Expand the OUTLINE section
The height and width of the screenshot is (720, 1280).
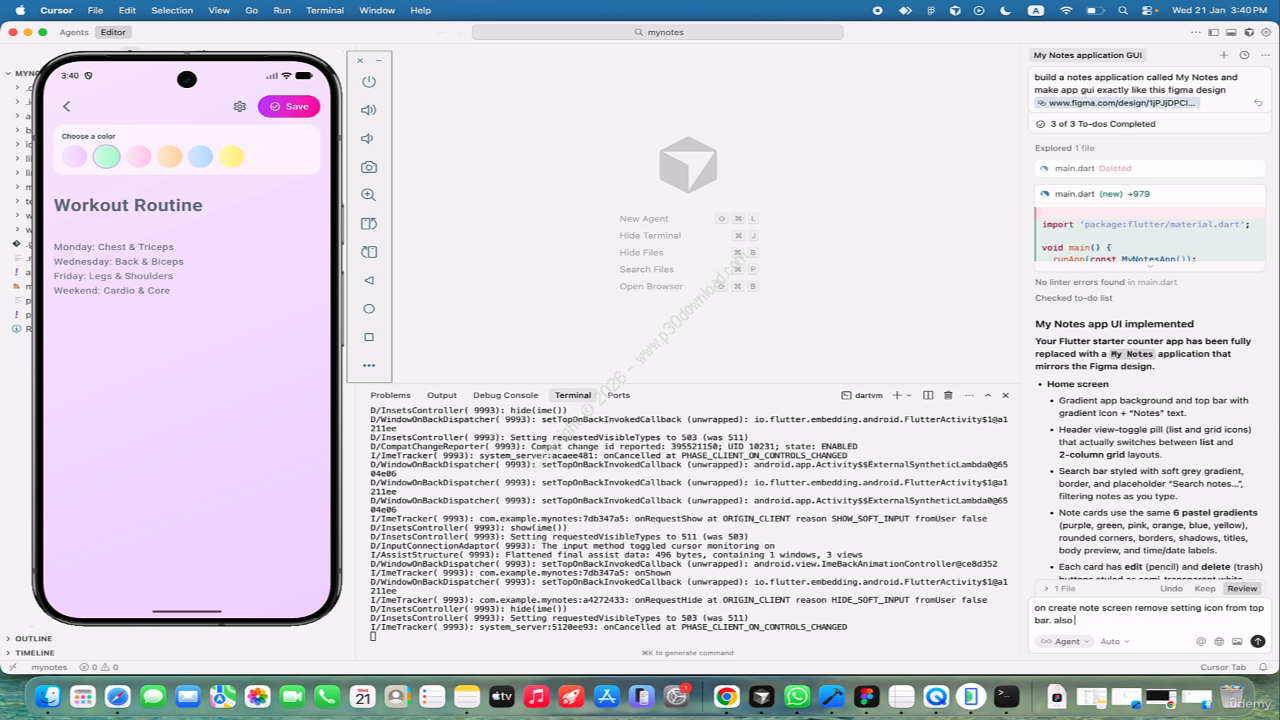pos(34,638)
